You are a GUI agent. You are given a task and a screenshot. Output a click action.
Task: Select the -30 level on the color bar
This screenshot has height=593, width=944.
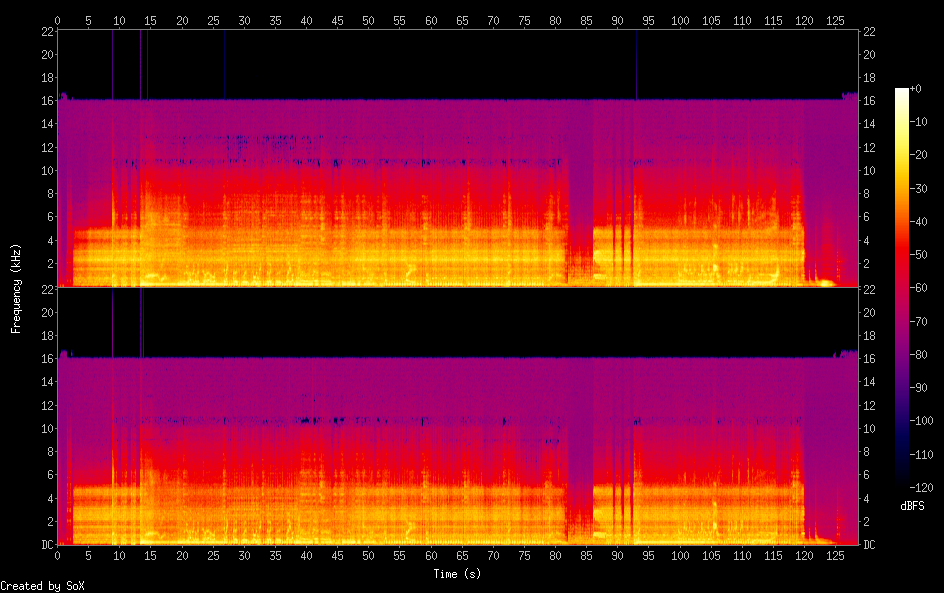[x=902, y=189]
